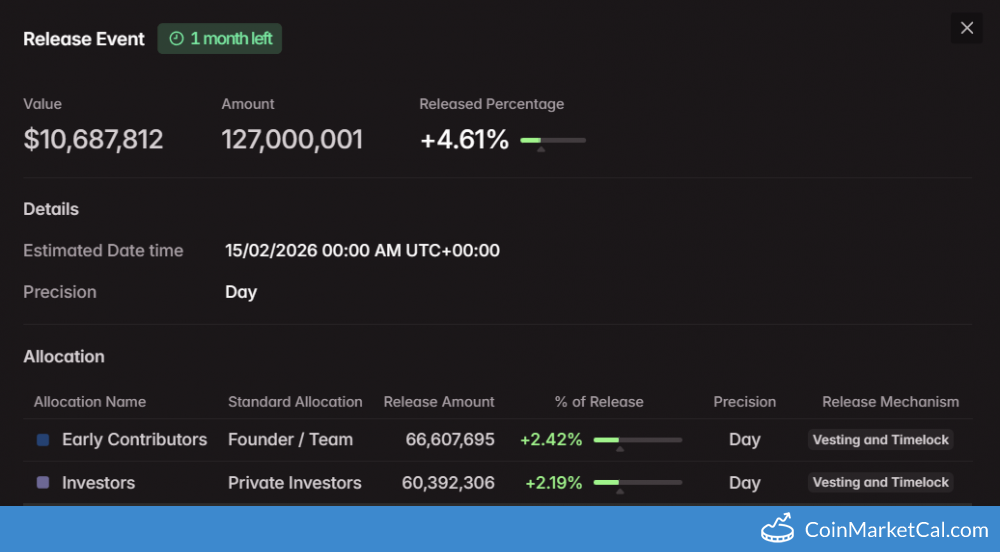
Task: Sort by Allocation Name column header
Action: pyautogui.click(x=90, y=402)
